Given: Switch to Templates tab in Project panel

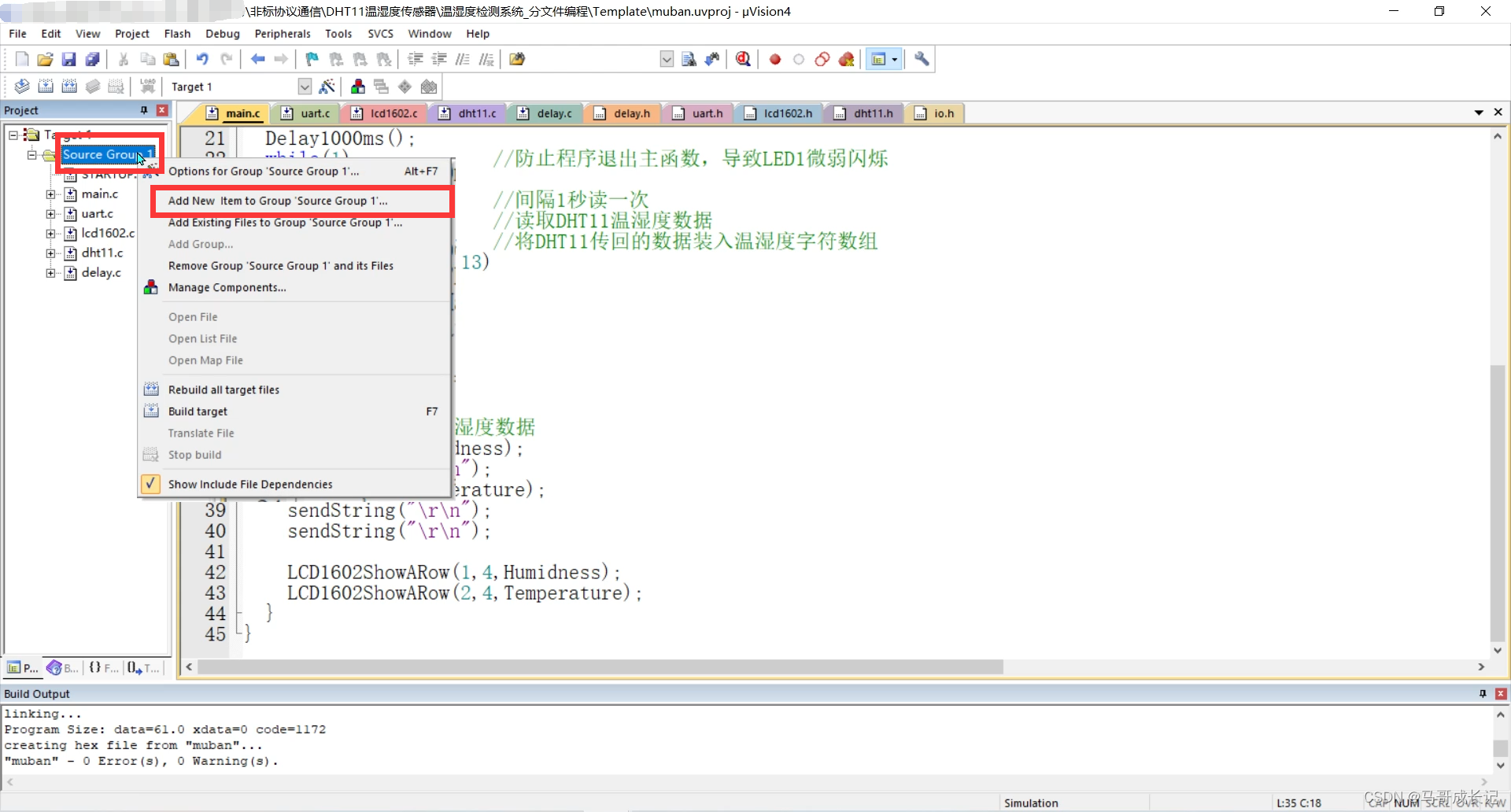Looking at the screenshot, I should pyautogui.click(x=144, y=668).
